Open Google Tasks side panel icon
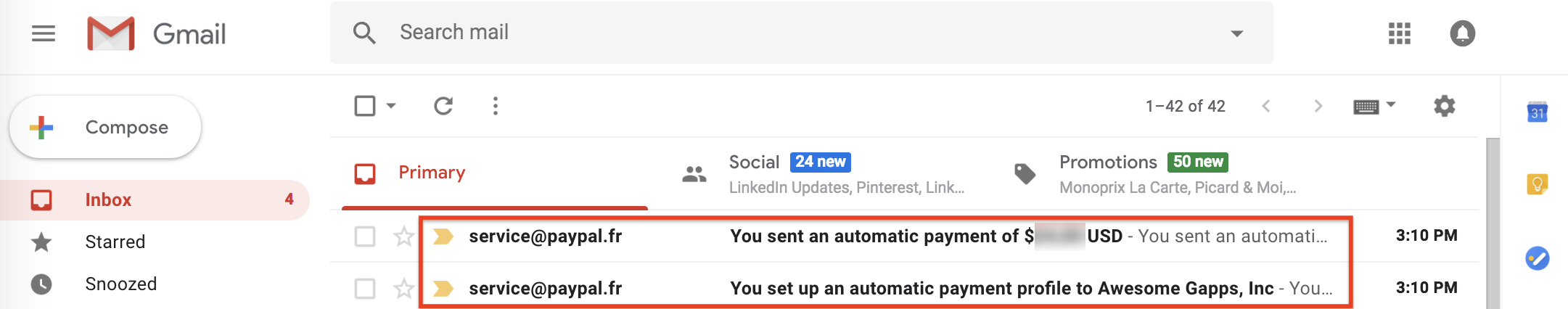 [x=1537, y=258]
